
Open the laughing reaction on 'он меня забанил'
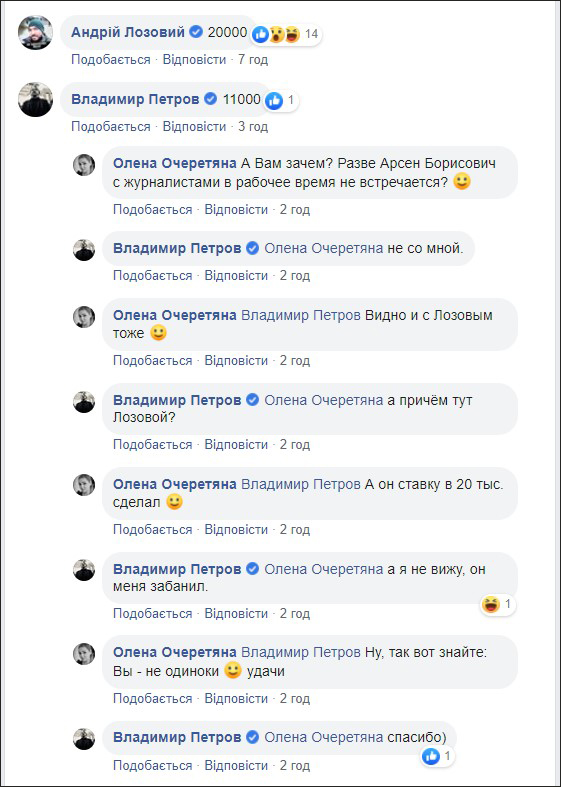coord(490,605)
